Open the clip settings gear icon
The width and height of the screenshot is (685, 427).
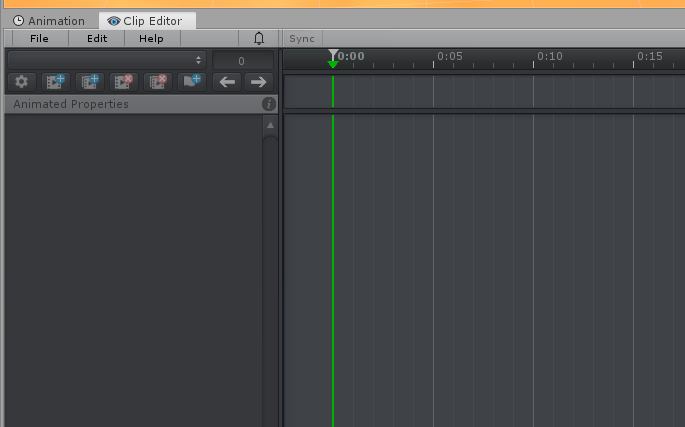click(x=21, y=82)
